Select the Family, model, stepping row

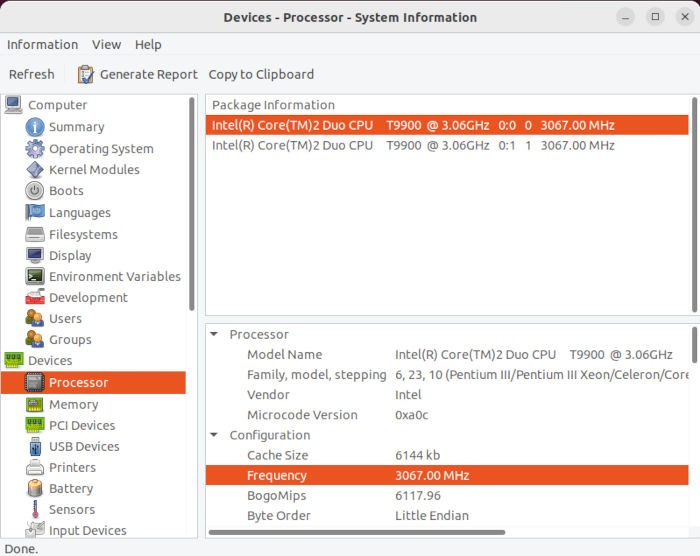point(447,375)
